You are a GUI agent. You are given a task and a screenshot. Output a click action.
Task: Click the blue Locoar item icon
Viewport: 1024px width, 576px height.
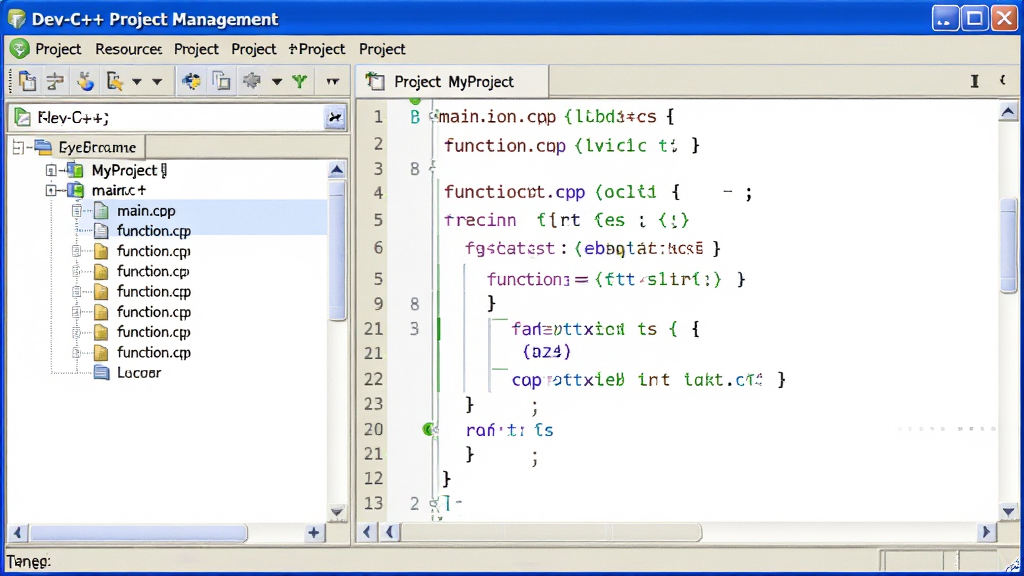(x=101, y=373)
